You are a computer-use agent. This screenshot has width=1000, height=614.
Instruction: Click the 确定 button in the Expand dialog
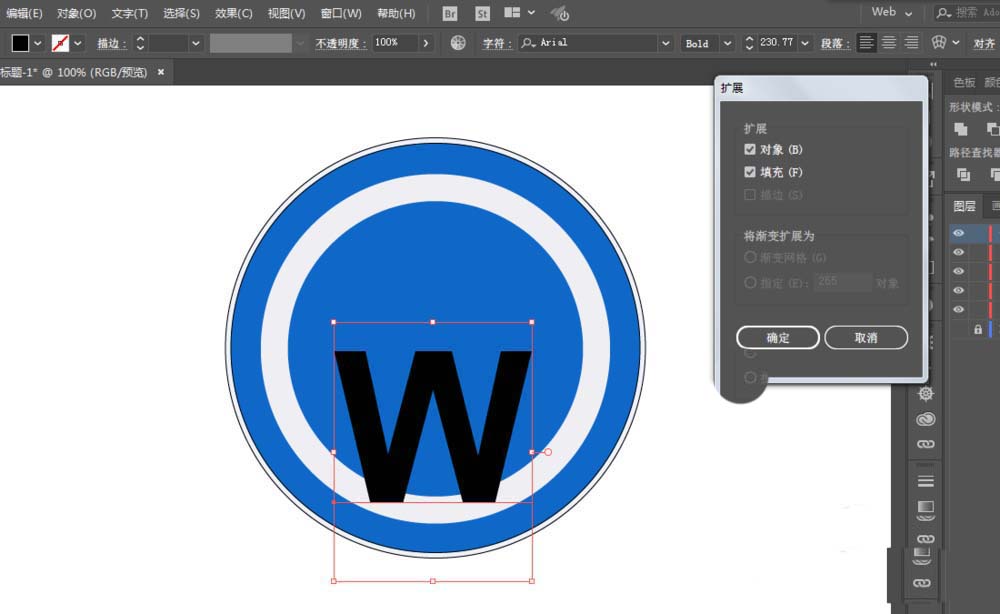(778, 337)
